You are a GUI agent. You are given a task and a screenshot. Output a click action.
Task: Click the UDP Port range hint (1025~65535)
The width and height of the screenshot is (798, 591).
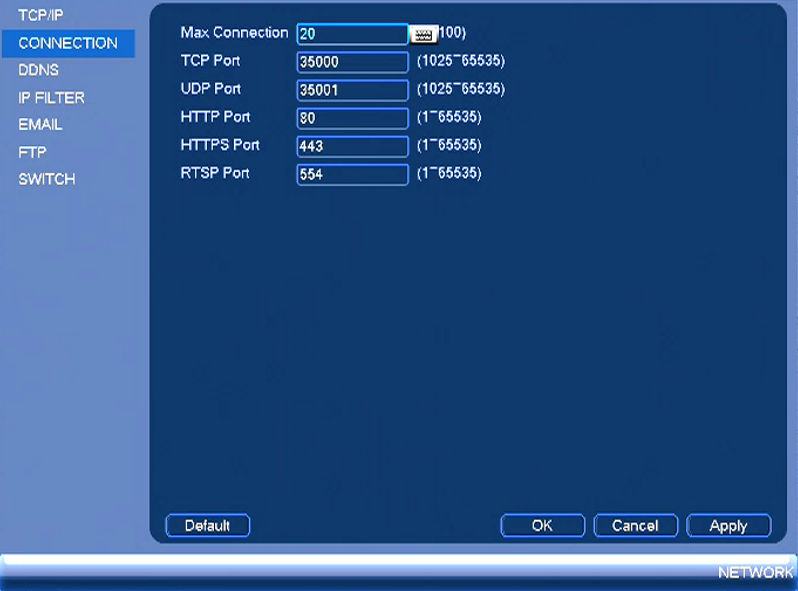coord(461,89)
